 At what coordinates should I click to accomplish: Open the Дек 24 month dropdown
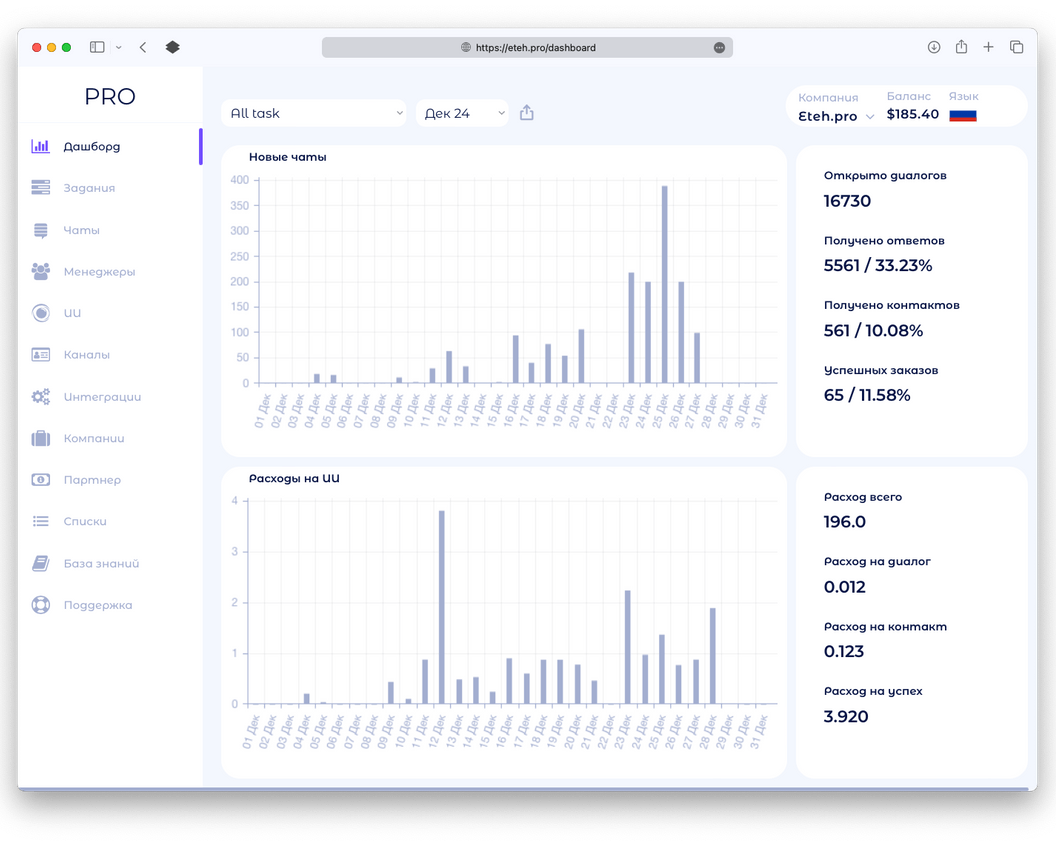462,113
